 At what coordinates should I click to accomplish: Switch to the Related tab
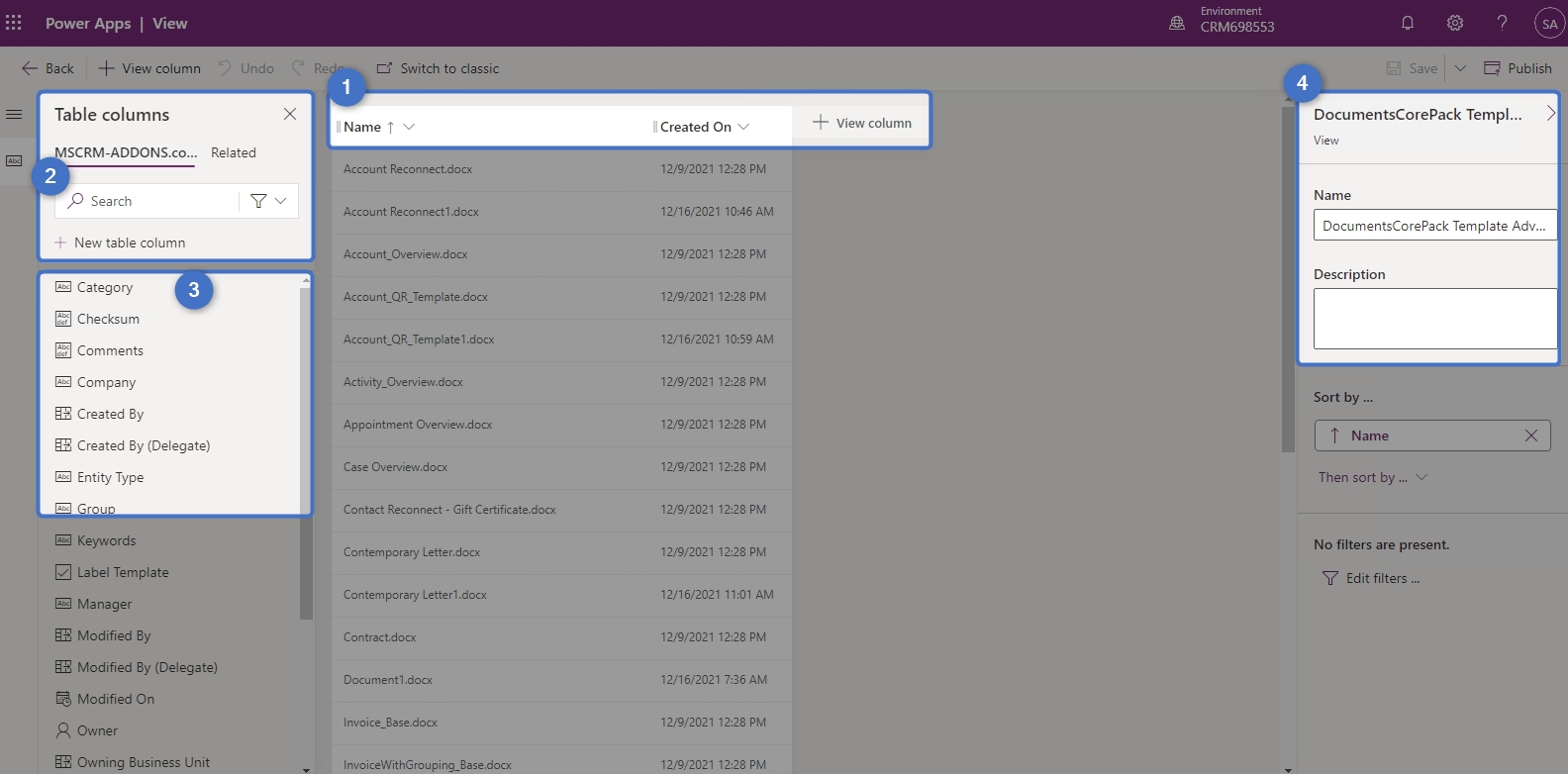click(234, 152)
